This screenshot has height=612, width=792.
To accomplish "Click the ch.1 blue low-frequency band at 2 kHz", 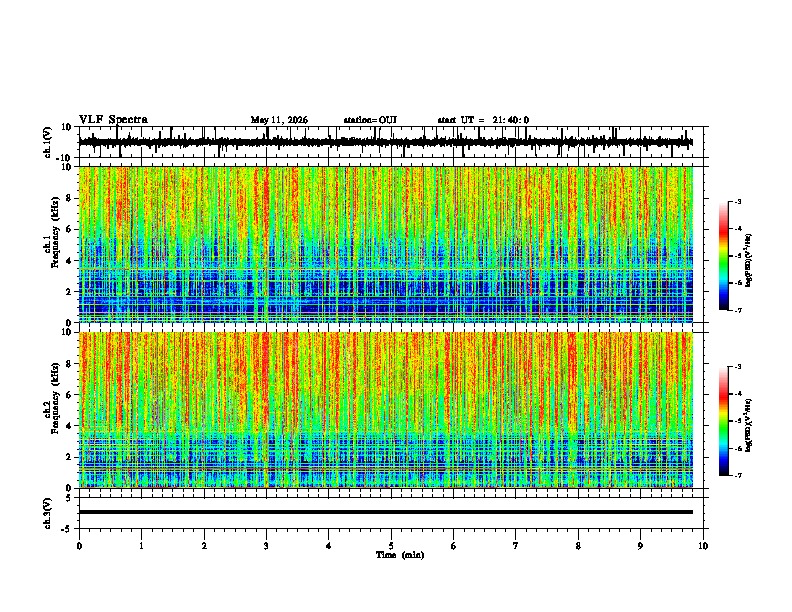I will pos(386,291).
